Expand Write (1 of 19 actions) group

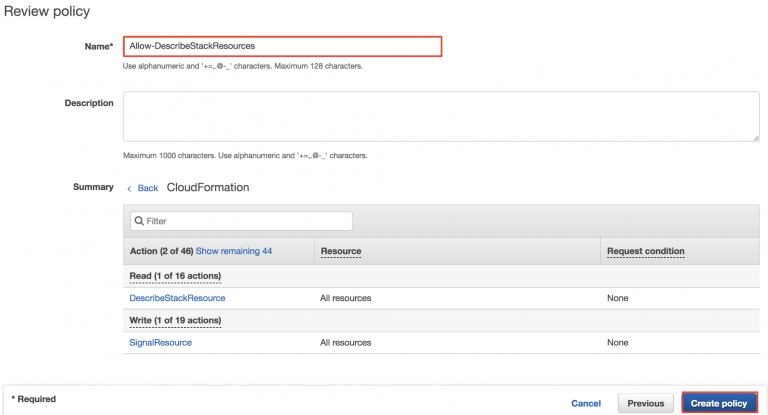coord(175,320)
